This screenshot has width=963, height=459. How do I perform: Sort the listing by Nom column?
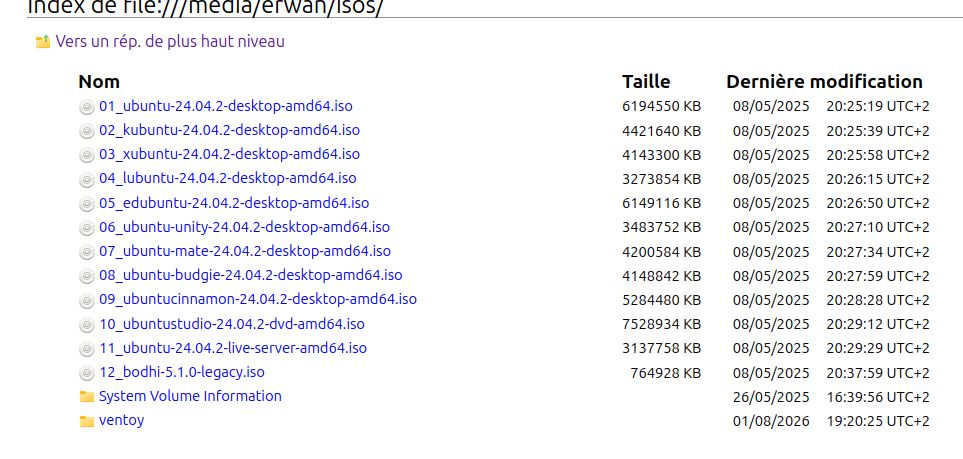(99, 82)
